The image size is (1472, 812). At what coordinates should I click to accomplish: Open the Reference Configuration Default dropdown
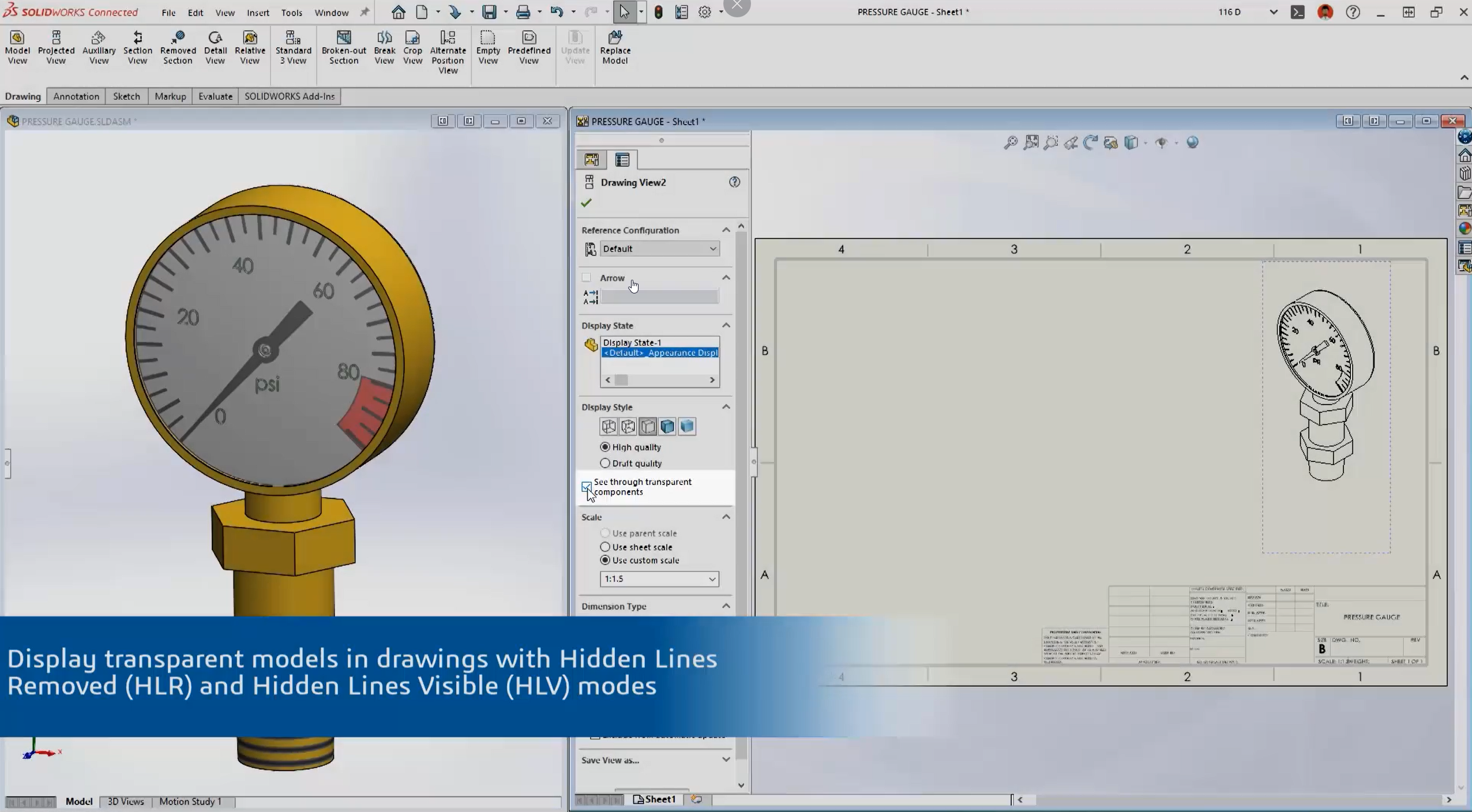pyautogui.click(x=659, y=249)
